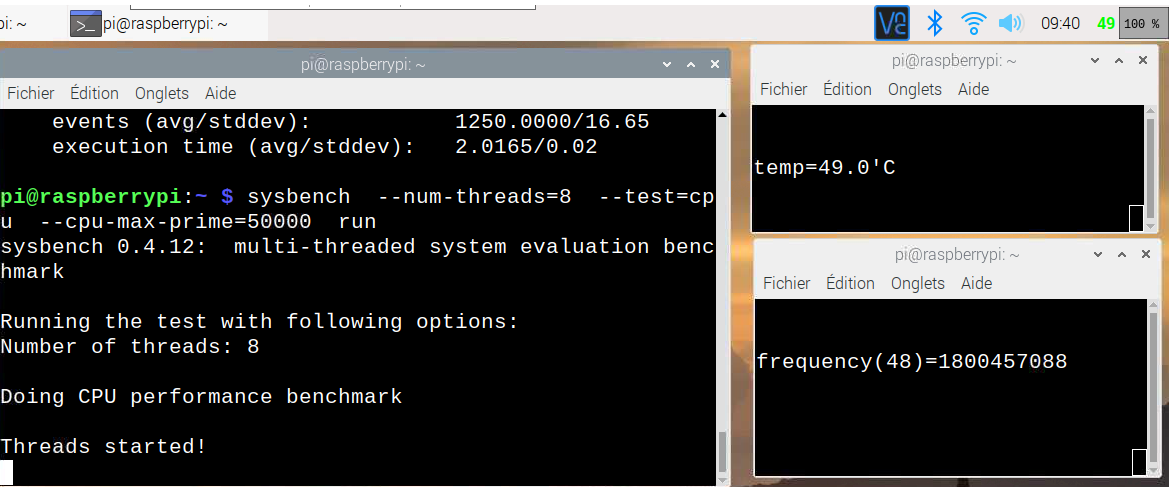
Task: Click the frequency terminal vertical scrollbar
Action: (x=1154, y=387)
